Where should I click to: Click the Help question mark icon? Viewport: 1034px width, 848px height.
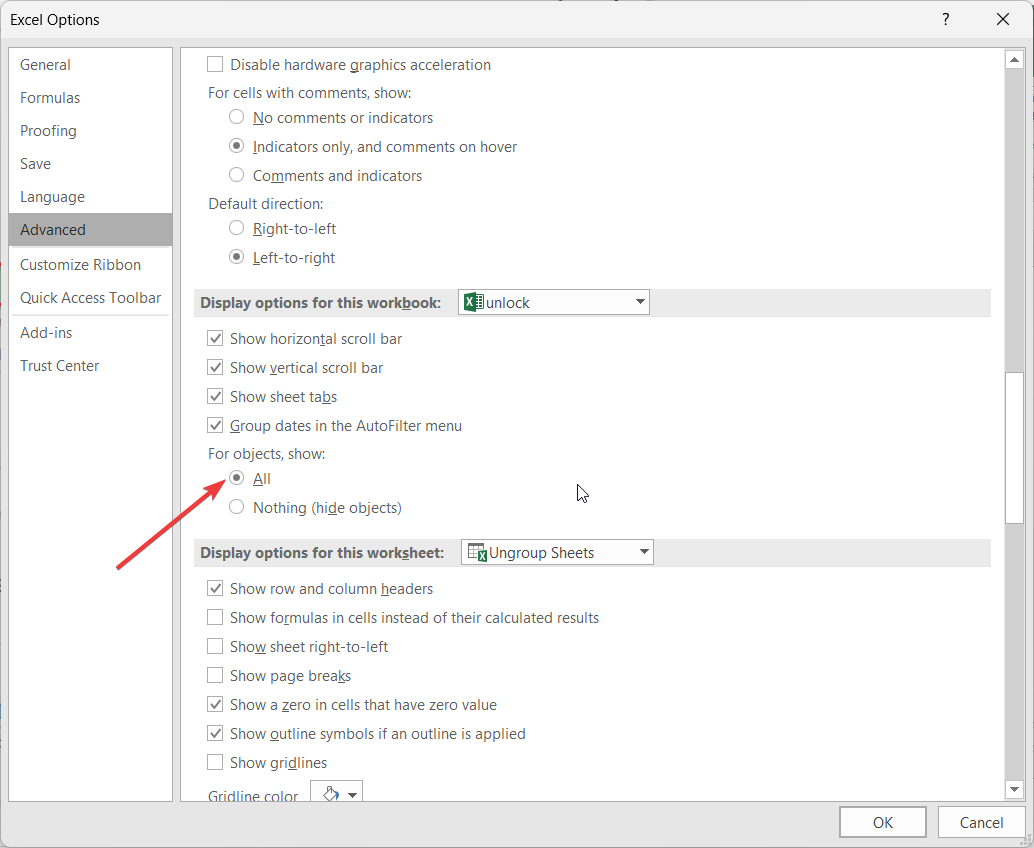tap(946, 19)
